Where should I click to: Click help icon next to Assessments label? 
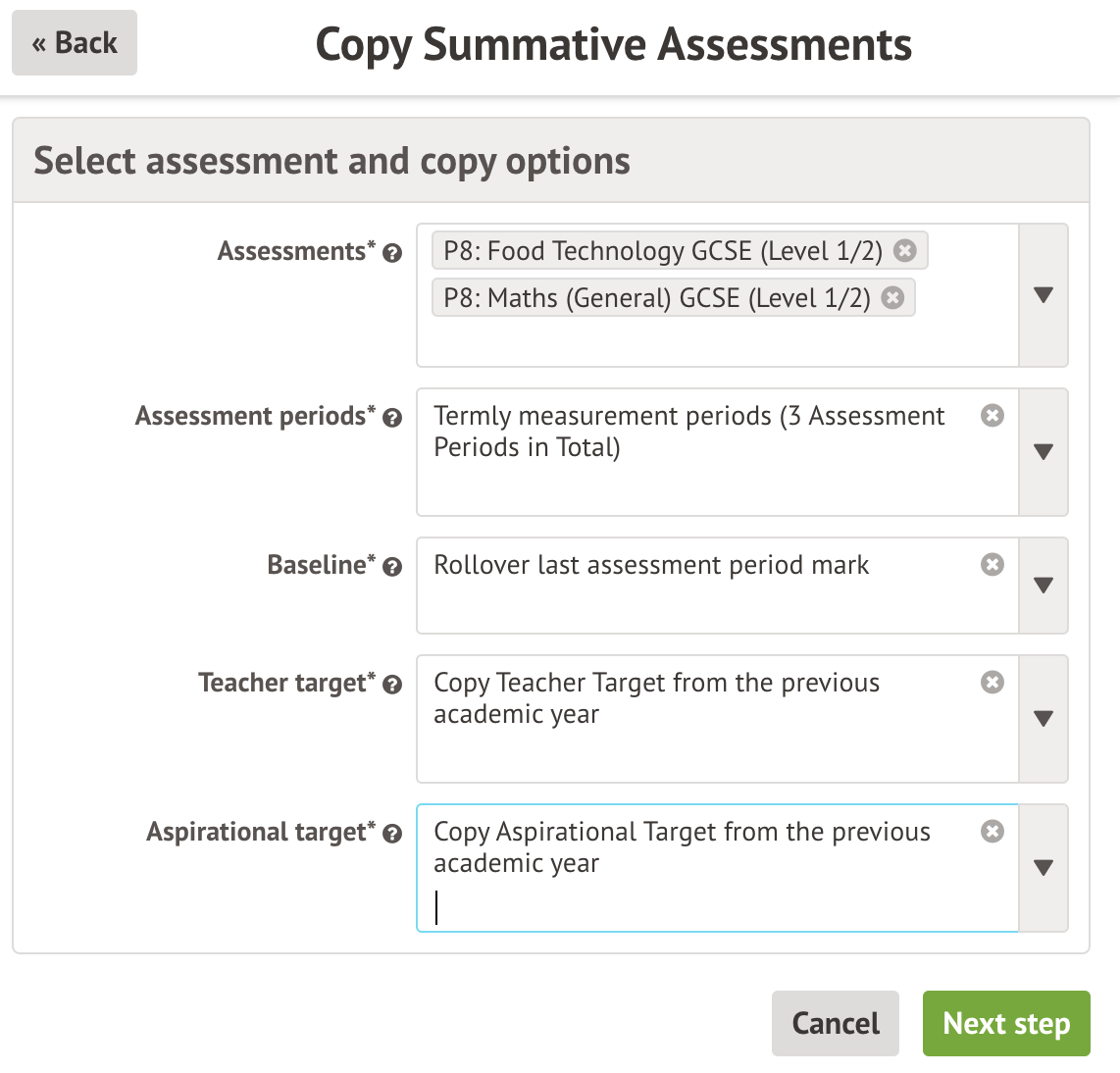(392, 253)
